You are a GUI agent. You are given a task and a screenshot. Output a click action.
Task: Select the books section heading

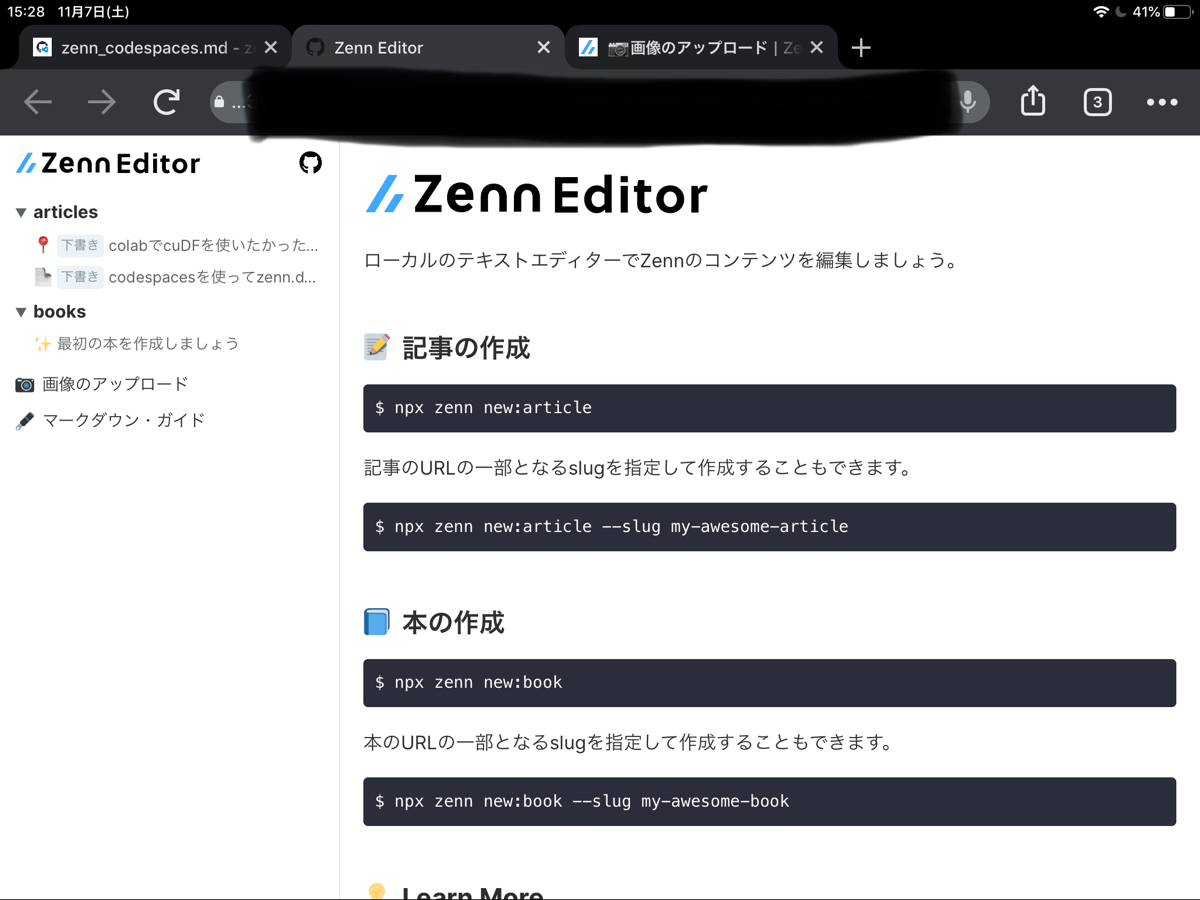click(59, 312)
